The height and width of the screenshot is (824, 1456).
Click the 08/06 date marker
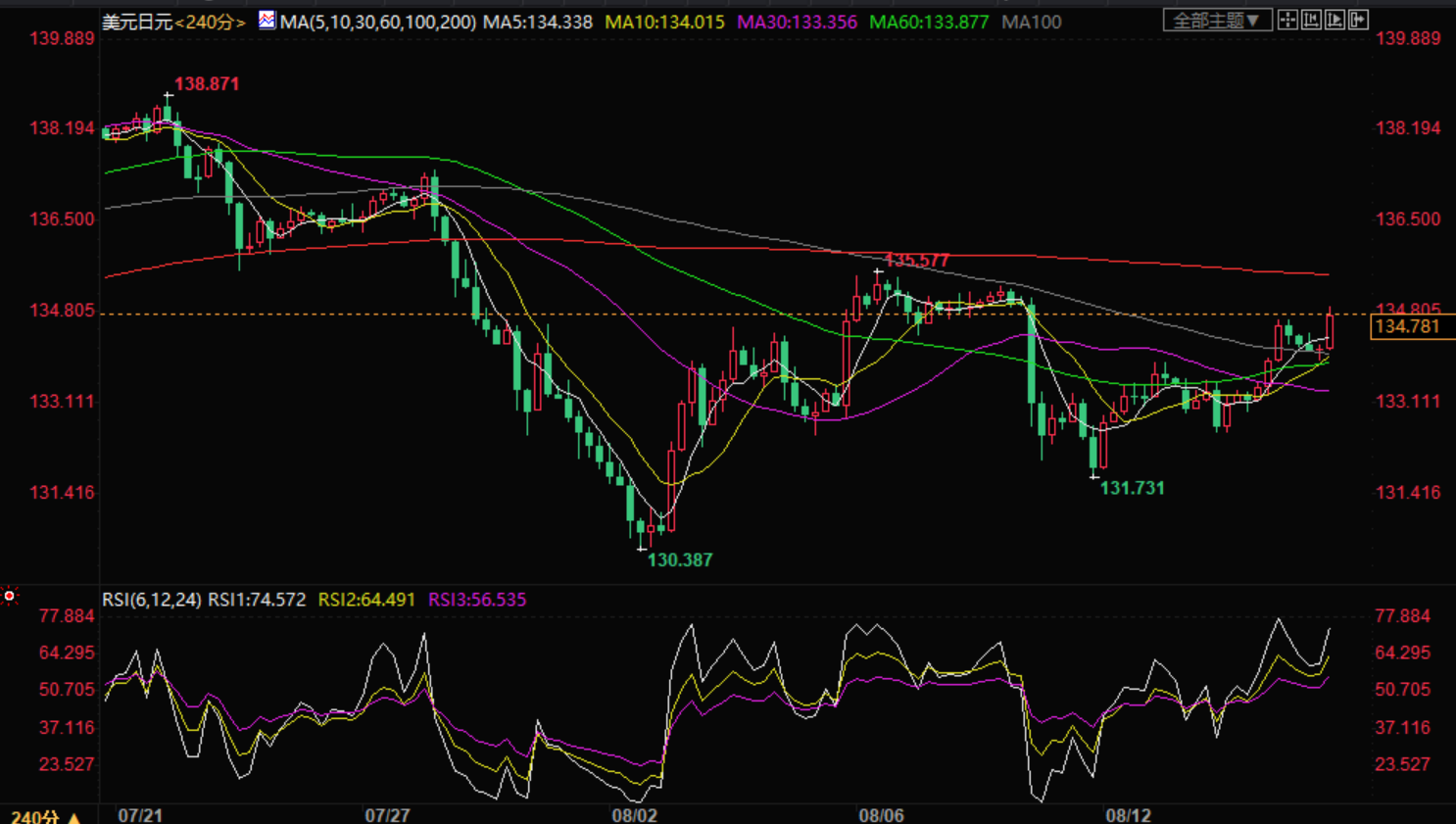tap(881, 815)
